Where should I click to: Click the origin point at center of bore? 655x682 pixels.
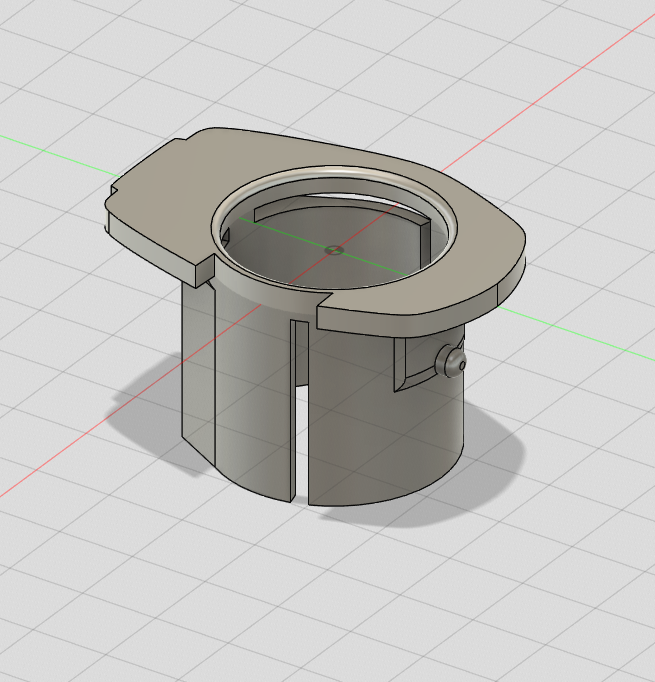pyautogui.click(x=334, y=250)
